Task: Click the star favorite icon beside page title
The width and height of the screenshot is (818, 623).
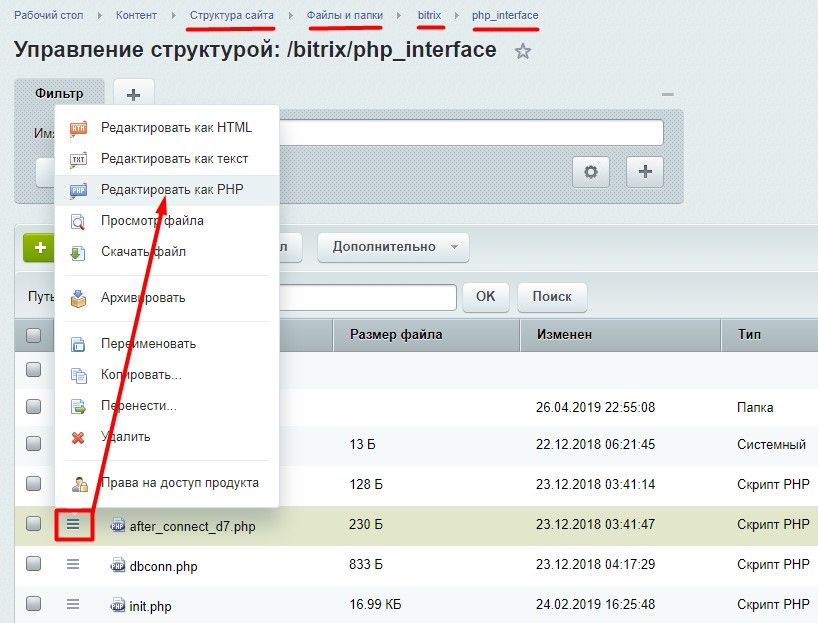Action: click(x=522, y=52)
